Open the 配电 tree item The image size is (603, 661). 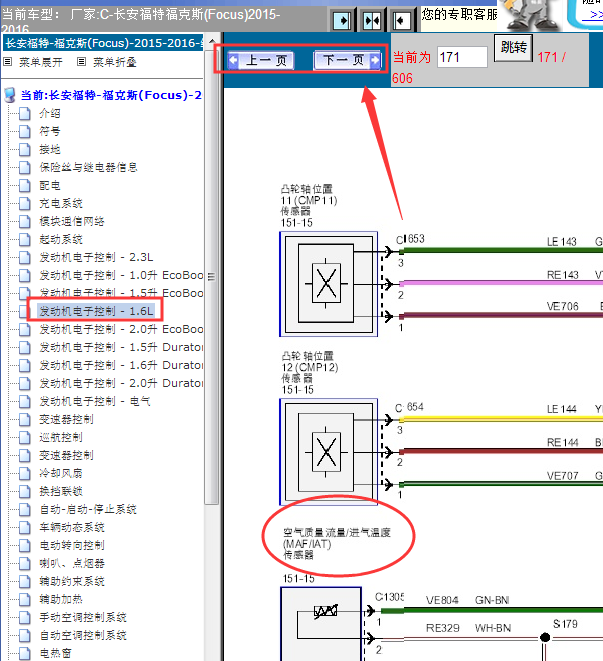point(50,185)
